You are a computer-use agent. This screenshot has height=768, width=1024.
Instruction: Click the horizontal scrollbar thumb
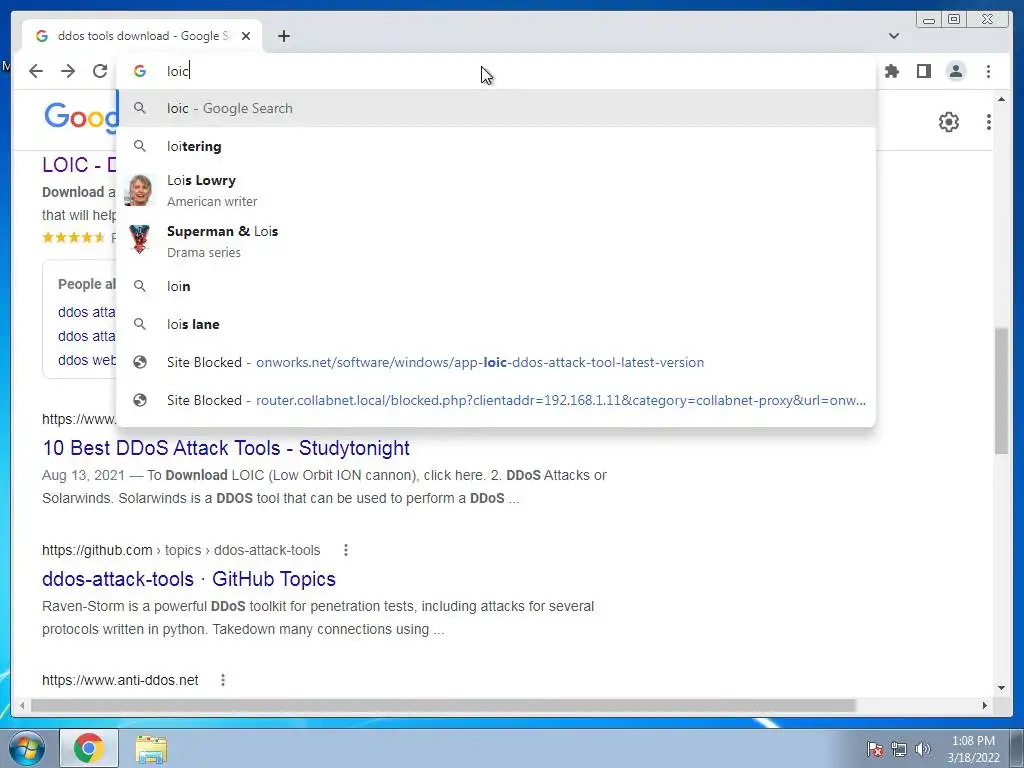click(x=443, y=705)
